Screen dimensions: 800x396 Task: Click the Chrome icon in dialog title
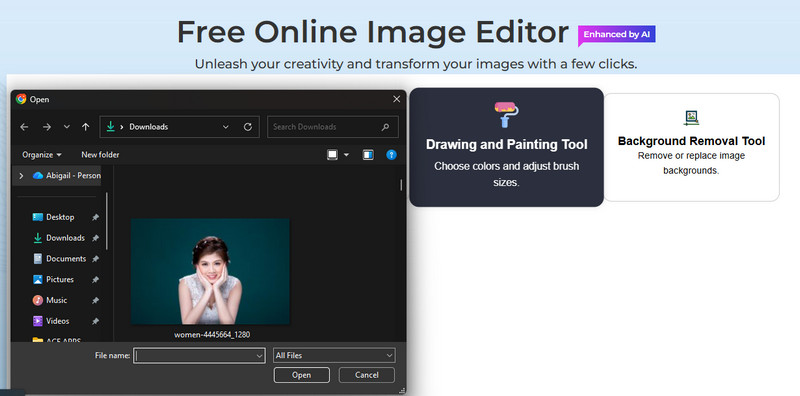(21, 99)
